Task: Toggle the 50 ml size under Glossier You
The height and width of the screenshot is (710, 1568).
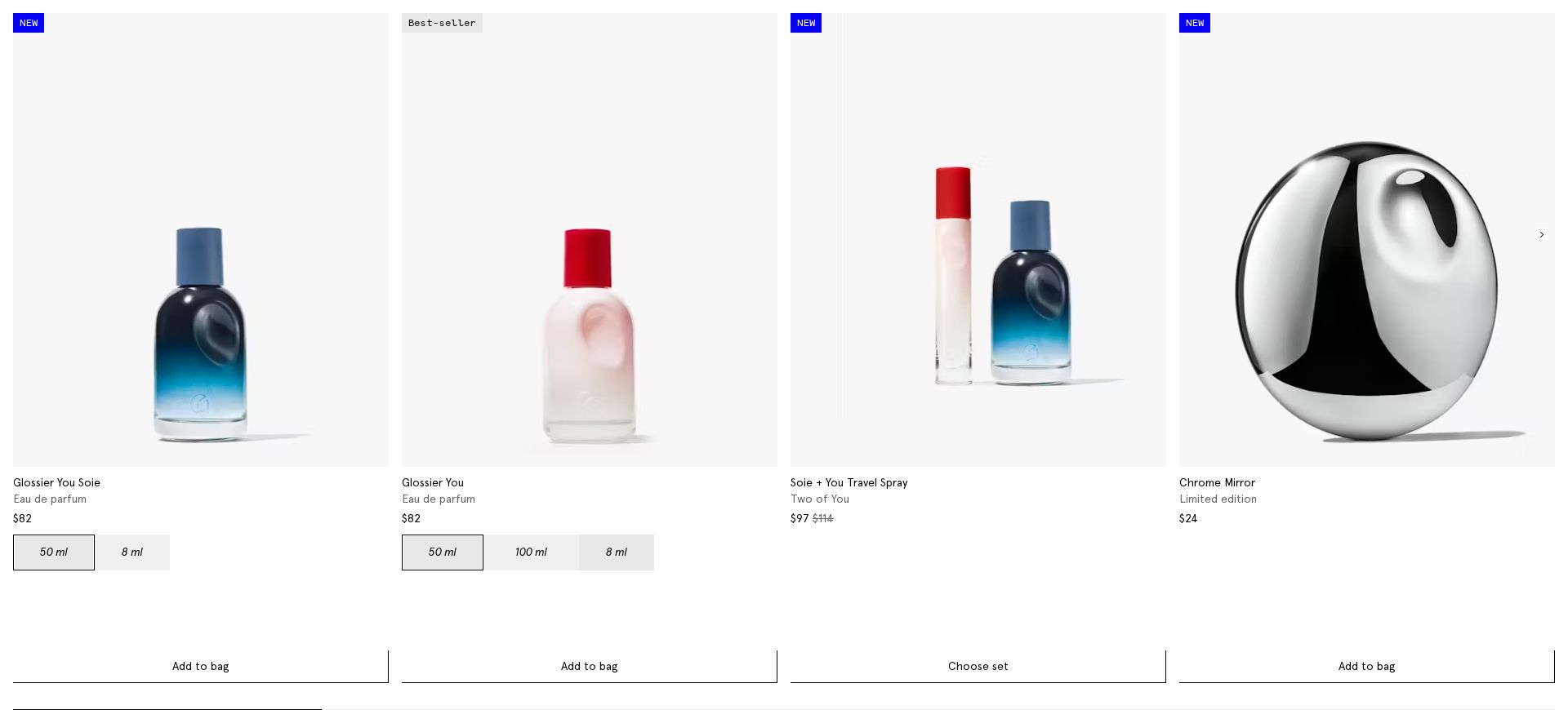Action: pos(442,552)
